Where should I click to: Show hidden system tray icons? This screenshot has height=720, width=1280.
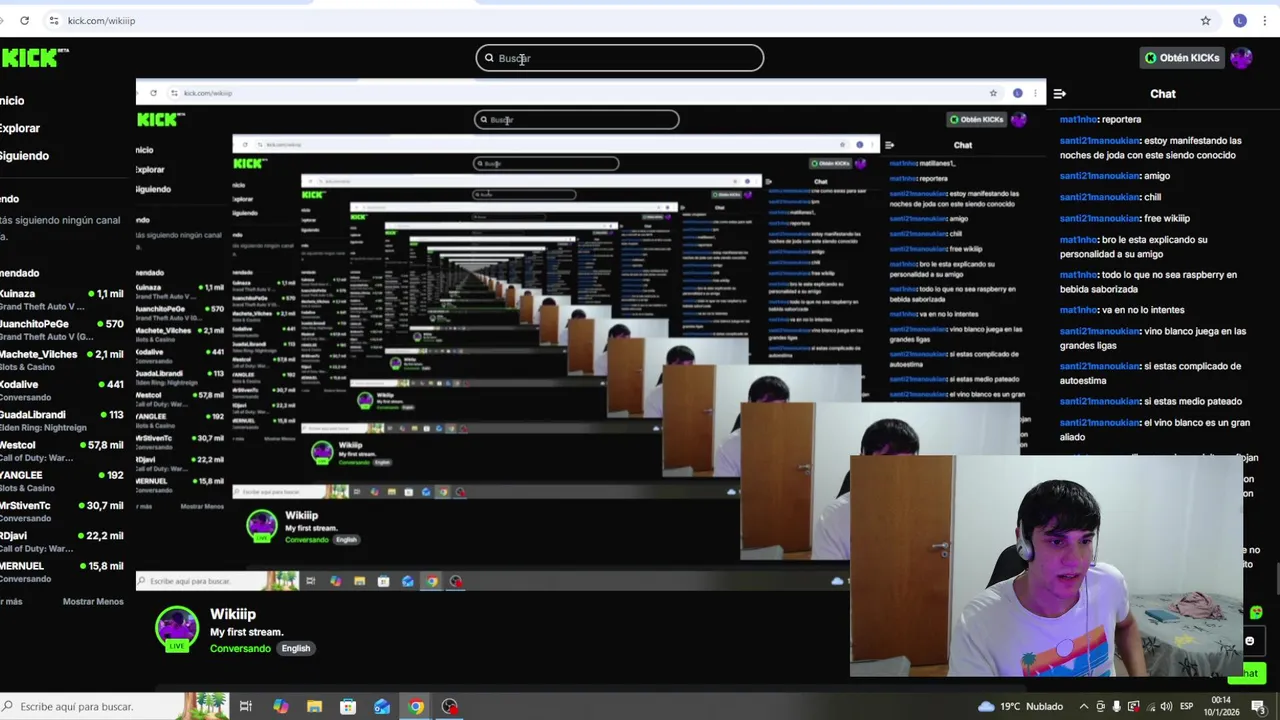point(1083,707)
